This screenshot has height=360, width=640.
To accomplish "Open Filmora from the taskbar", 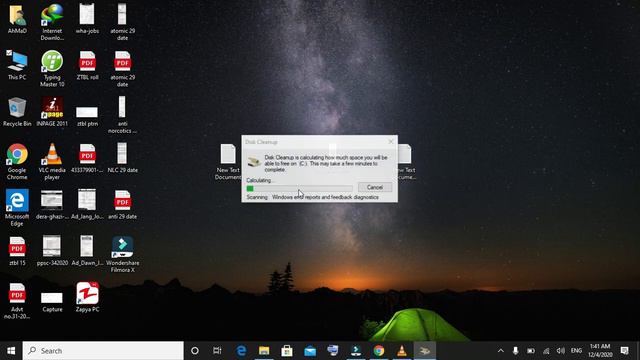I will [x=356, y=351].
